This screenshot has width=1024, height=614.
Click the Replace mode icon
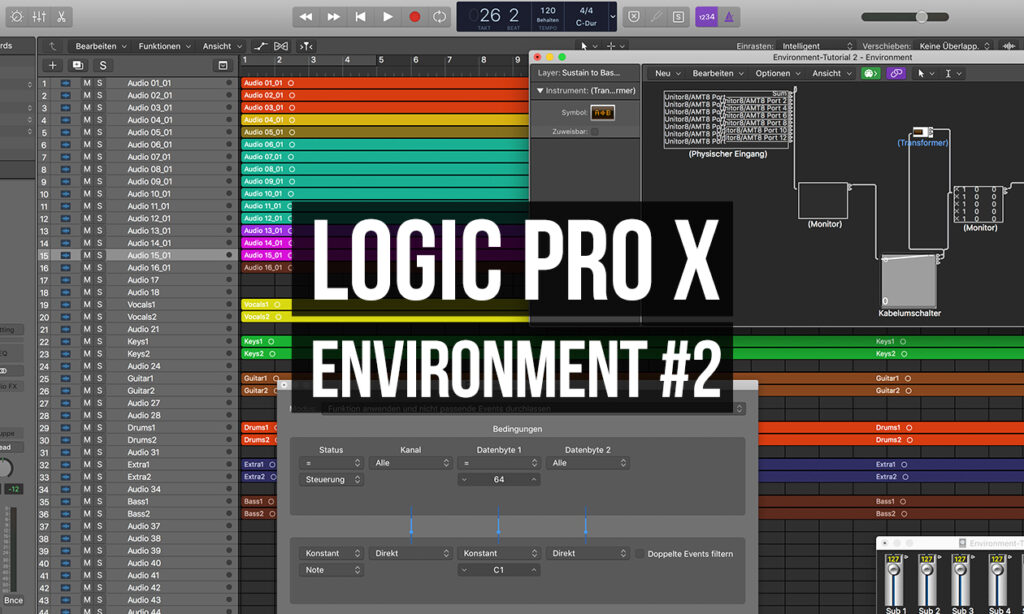(x=633, y=17)
